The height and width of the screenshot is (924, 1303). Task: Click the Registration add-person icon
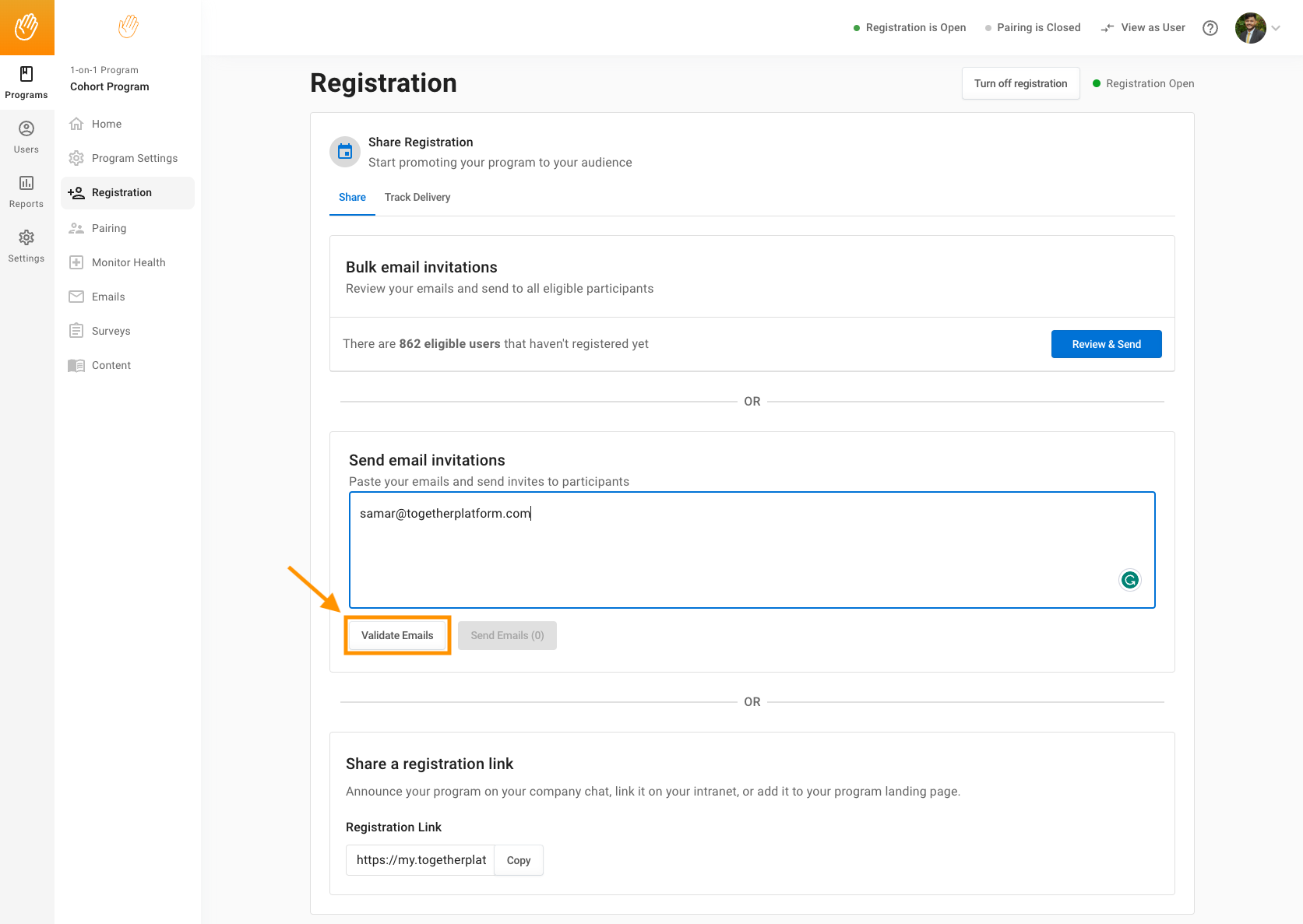click(x=76, y=192)
